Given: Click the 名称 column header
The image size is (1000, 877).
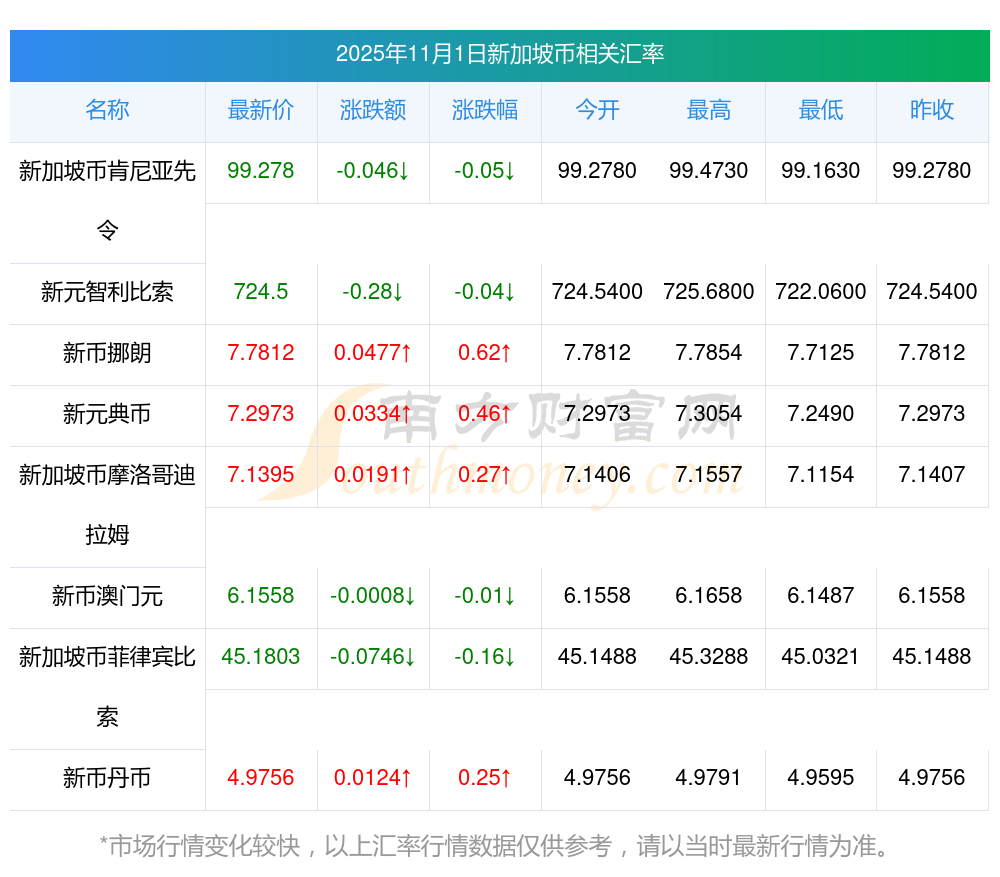Looking at the screenshot, I should 107,111.
